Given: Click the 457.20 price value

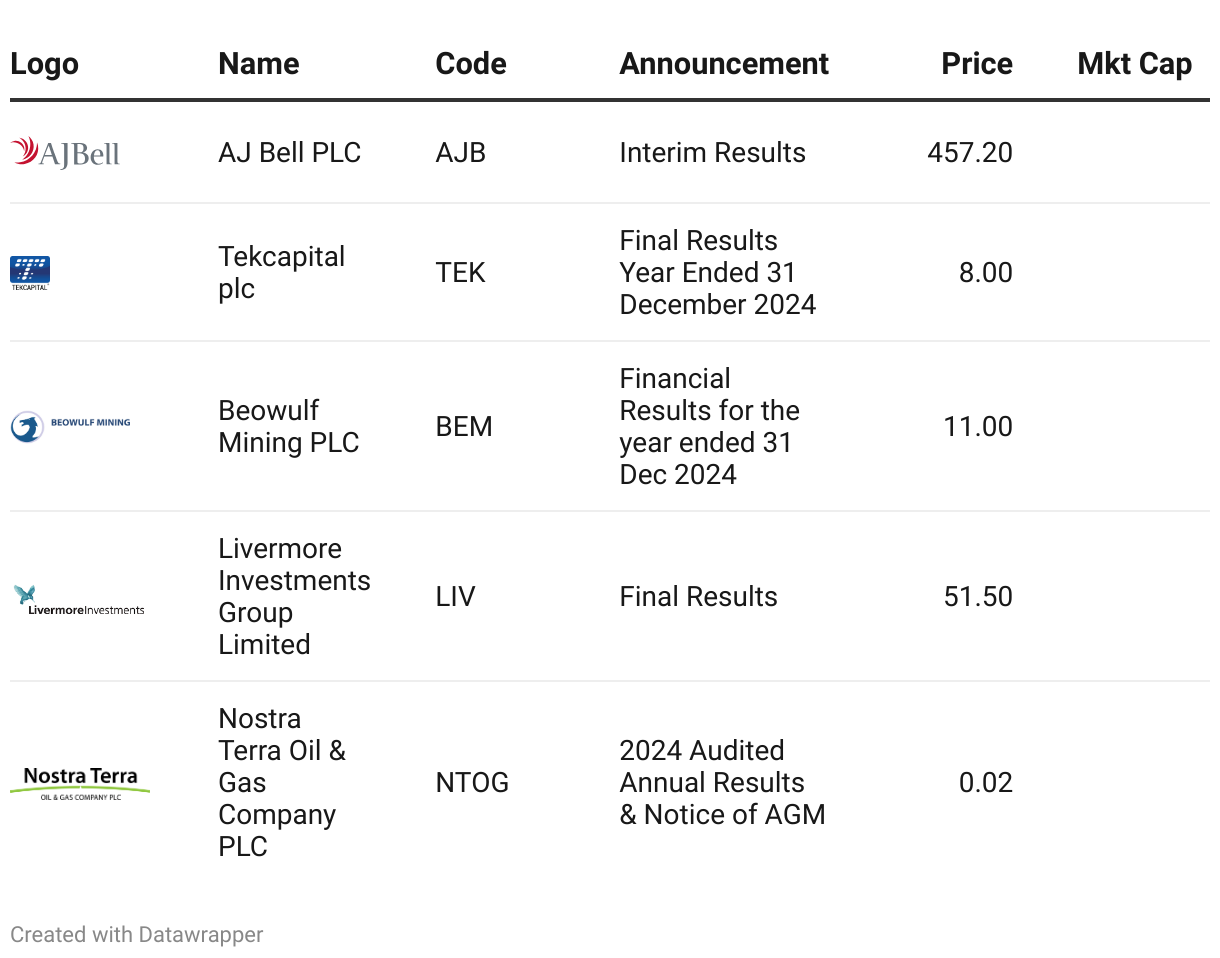Looking at the screenshot, I should pos(969,153).
